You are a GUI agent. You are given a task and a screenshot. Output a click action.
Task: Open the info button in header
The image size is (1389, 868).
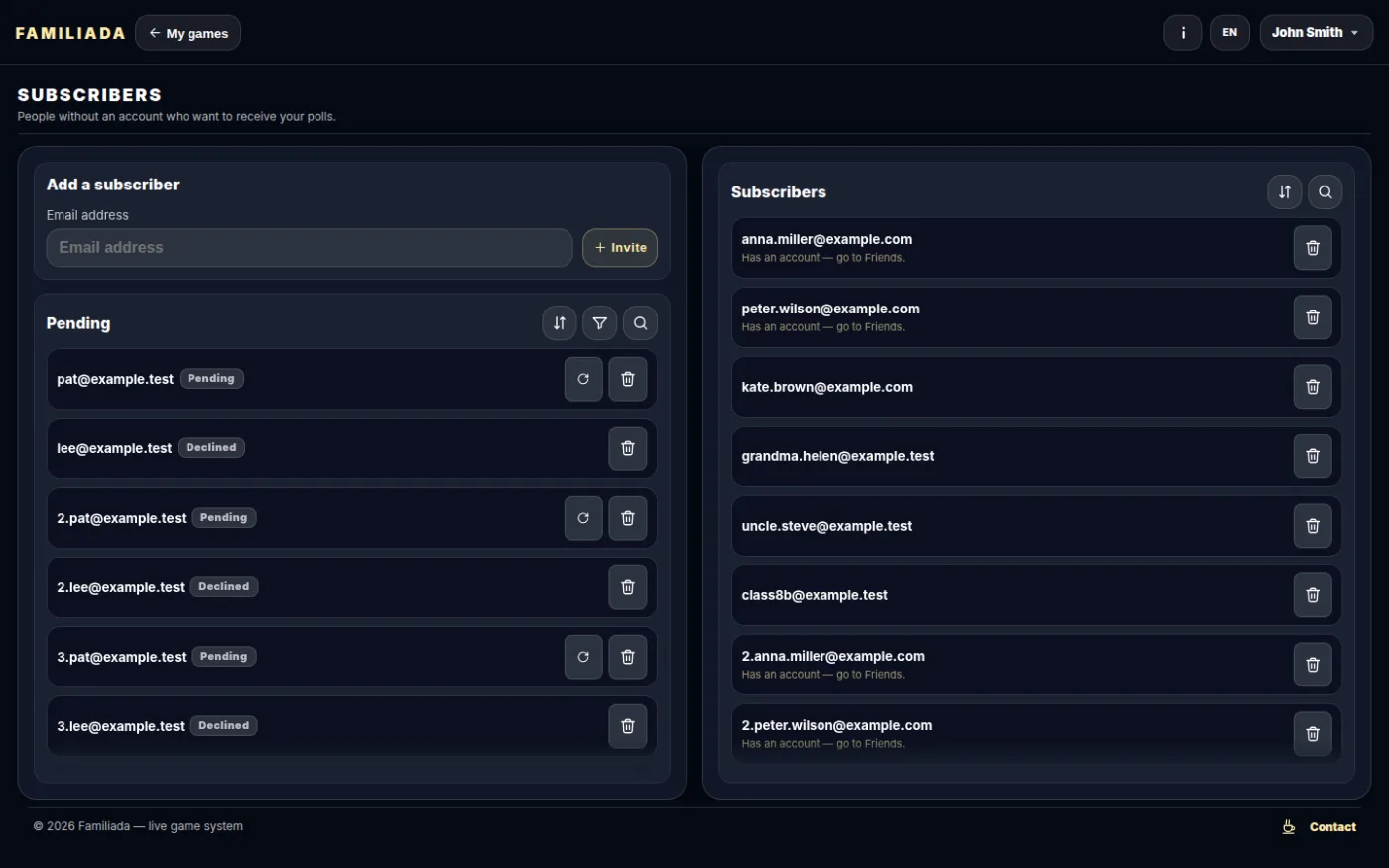1183,33
